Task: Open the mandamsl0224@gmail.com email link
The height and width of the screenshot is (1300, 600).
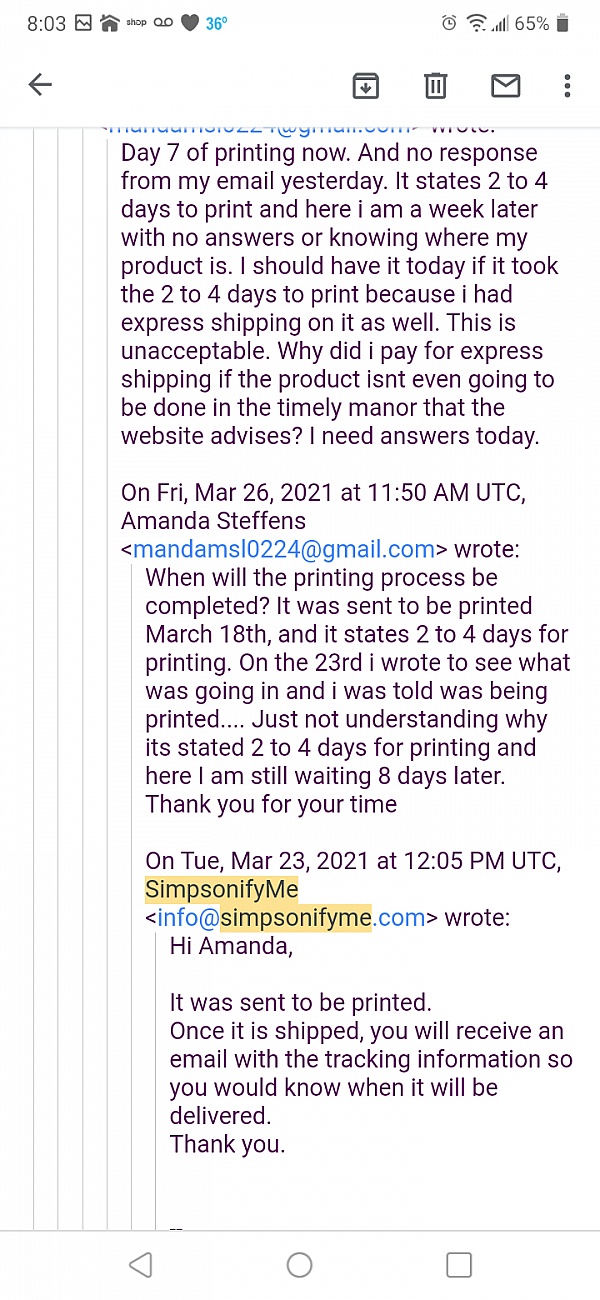Action: point(284,549)
